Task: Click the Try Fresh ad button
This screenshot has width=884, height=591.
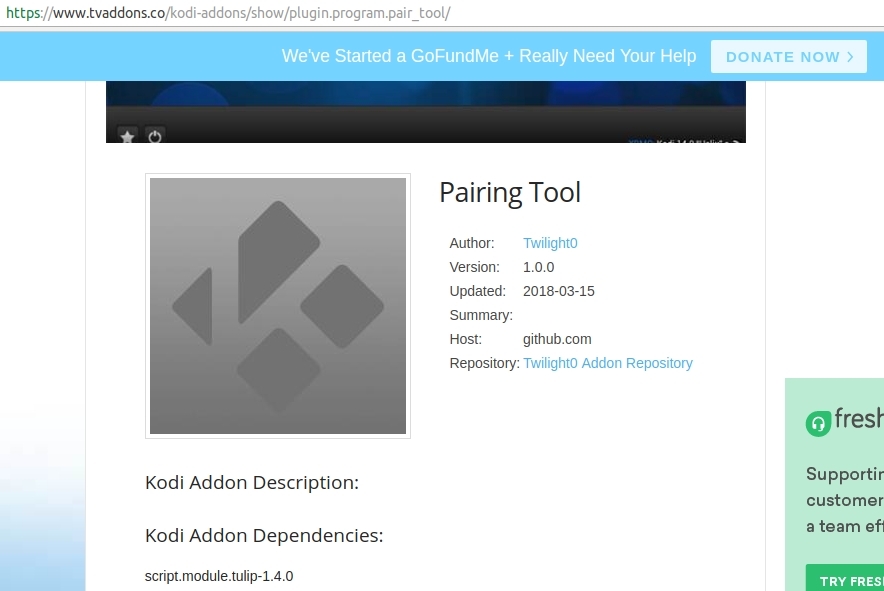Action: click(x=846, y=579)
